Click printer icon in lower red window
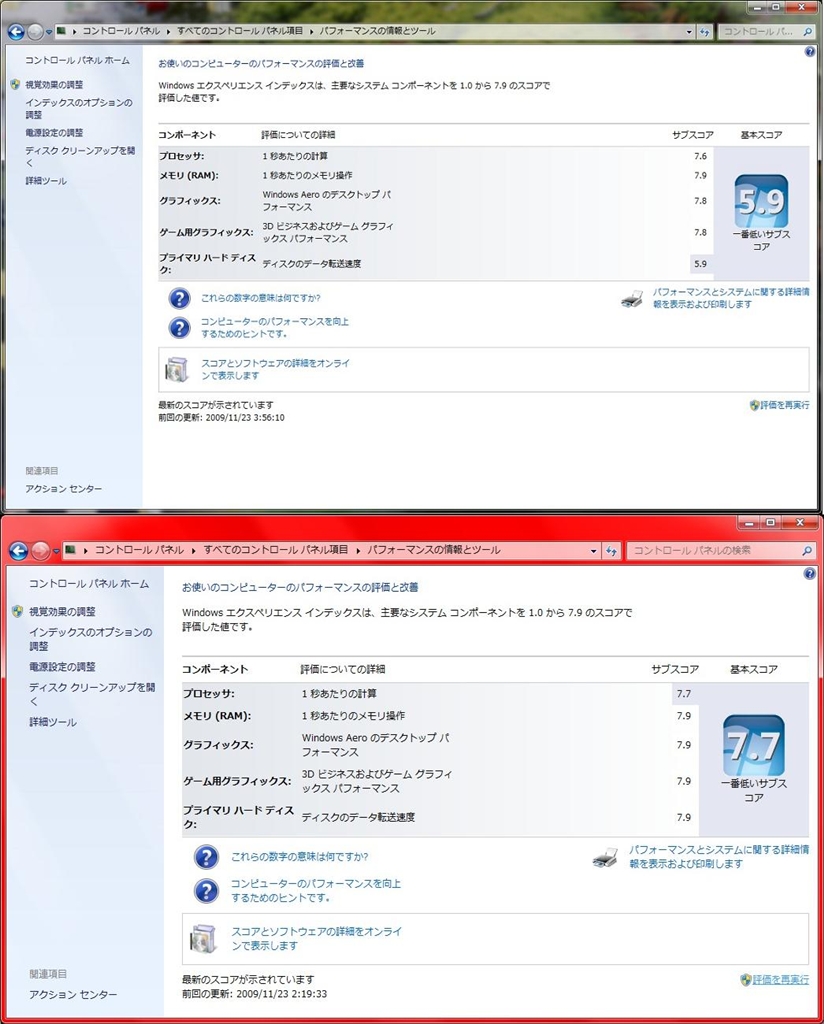This screenshot has height=1024, width=824. click(x=605, y=857)
